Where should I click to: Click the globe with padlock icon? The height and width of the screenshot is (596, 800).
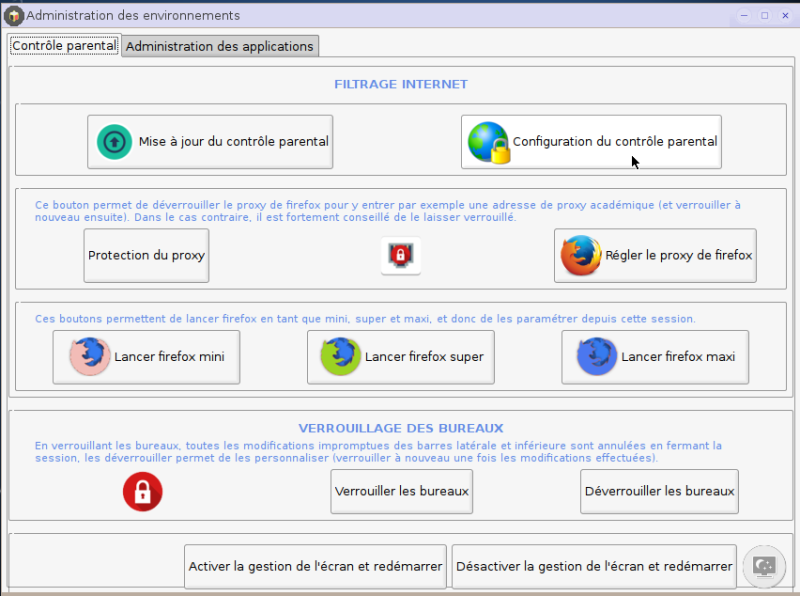tap(489, 142)
